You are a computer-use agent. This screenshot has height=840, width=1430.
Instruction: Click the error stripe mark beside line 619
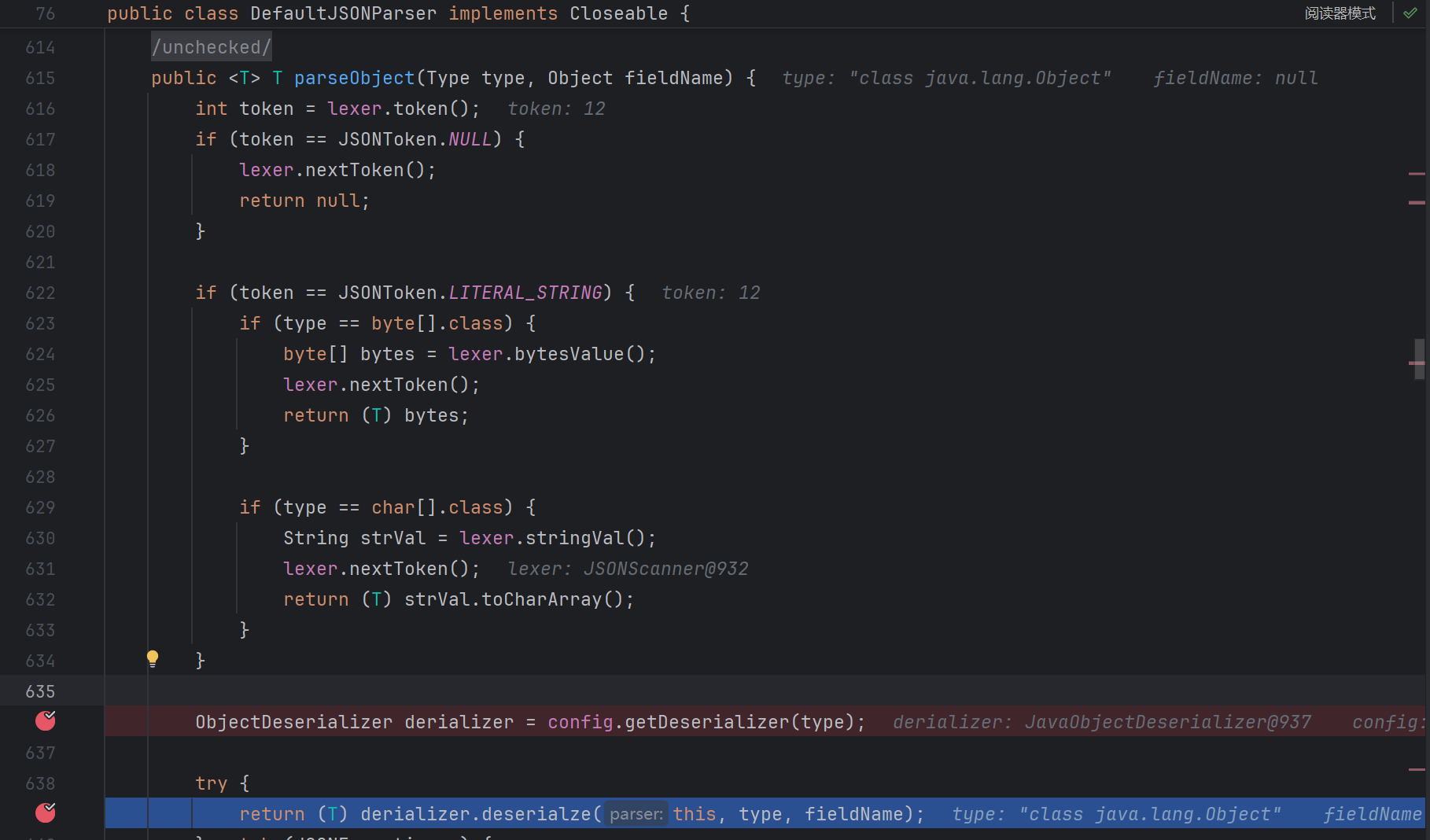pos(1417,203)
